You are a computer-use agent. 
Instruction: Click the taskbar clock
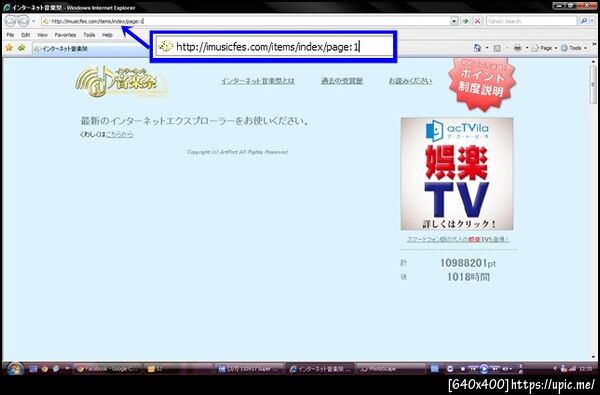pyautogui.click(x=586, y=369)
